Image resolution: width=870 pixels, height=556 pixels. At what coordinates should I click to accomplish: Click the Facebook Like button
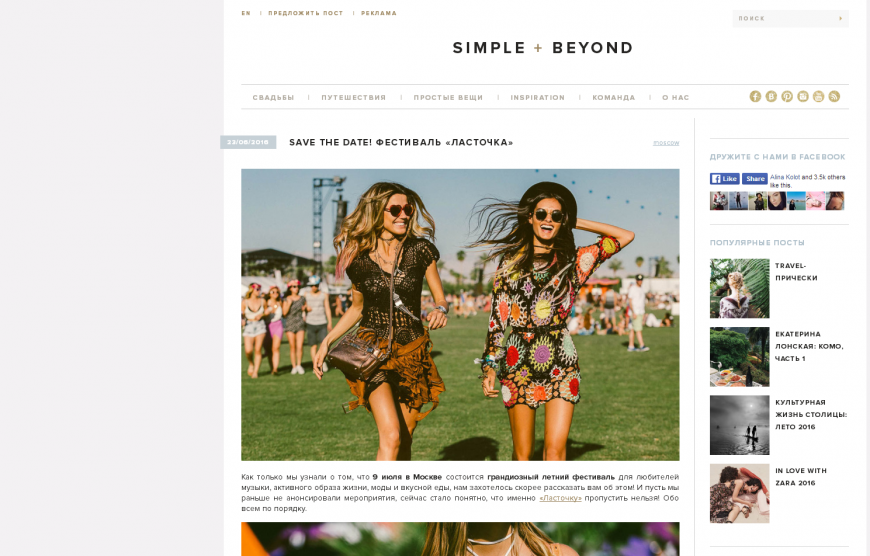725,179
